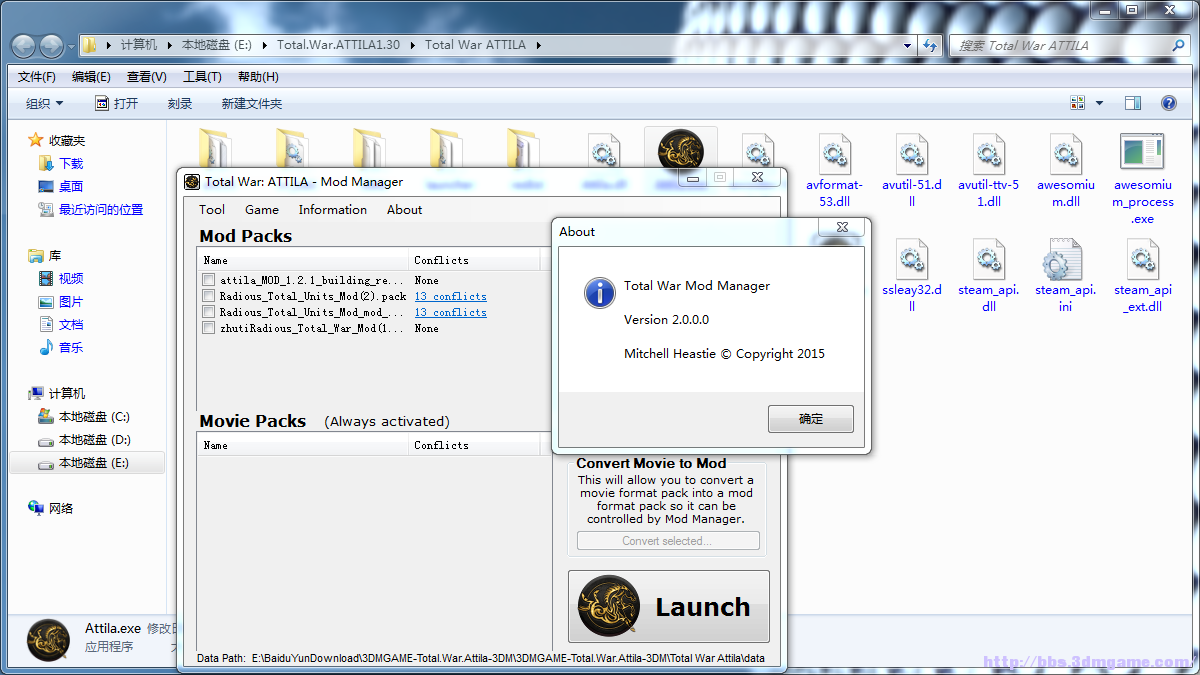Select the avformat-53.dll file icon
Image resolution: width=1200 pixels, height=675 pixels.
tap(834, 153)
